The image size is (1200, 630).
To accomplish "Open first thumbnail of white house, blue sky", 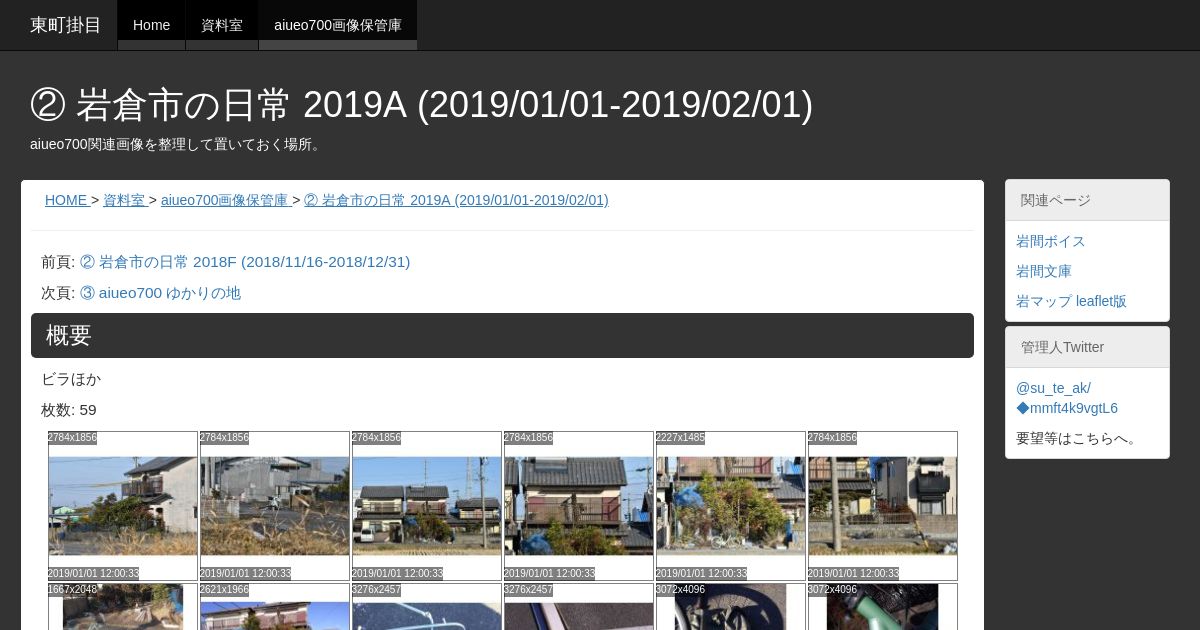I will coord(123,506).
